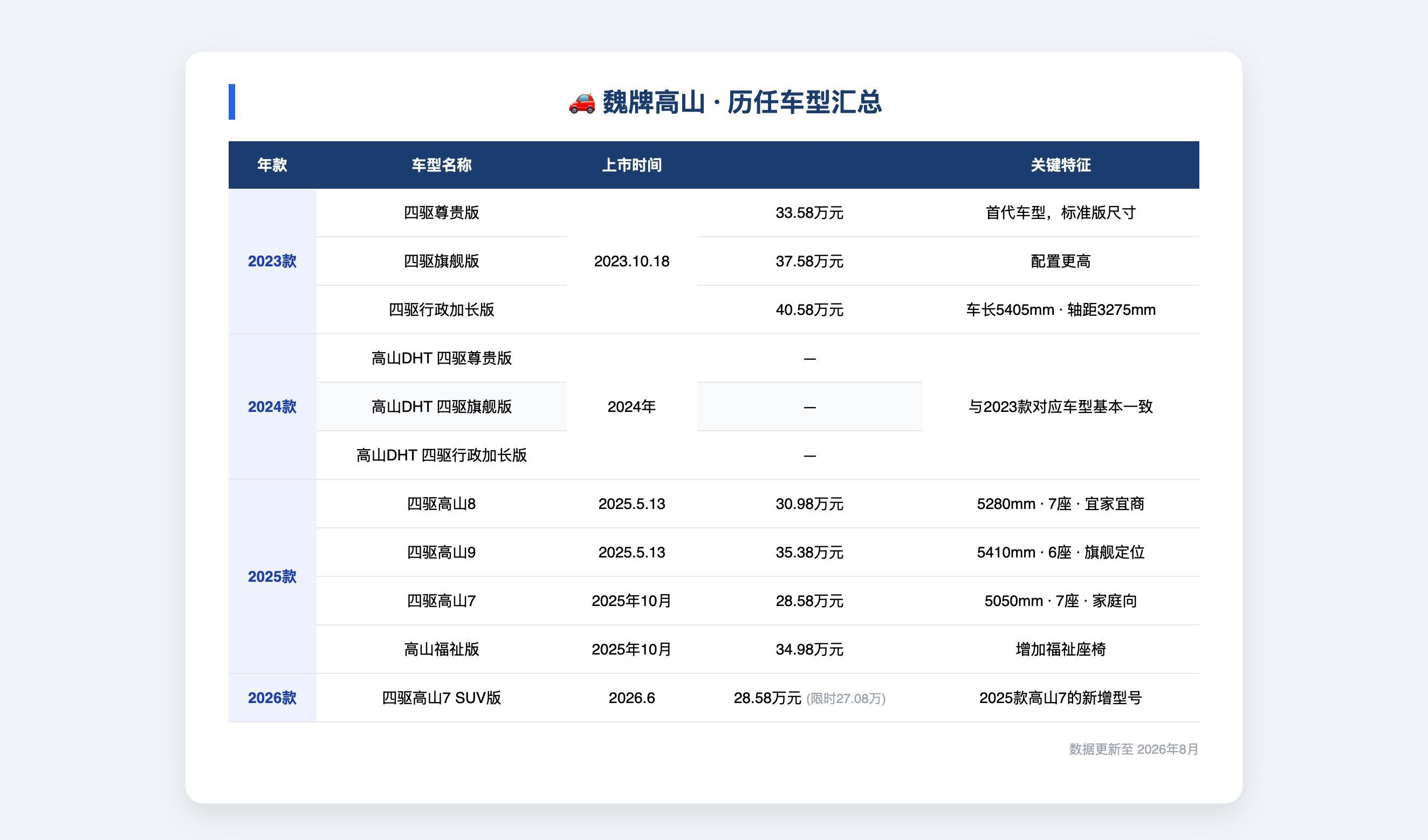Click the 高山DHT 四驱尊贵版 model cell
Image resolution: width=1428 pixels, height=840 pixels.
[x=442, y=358]
